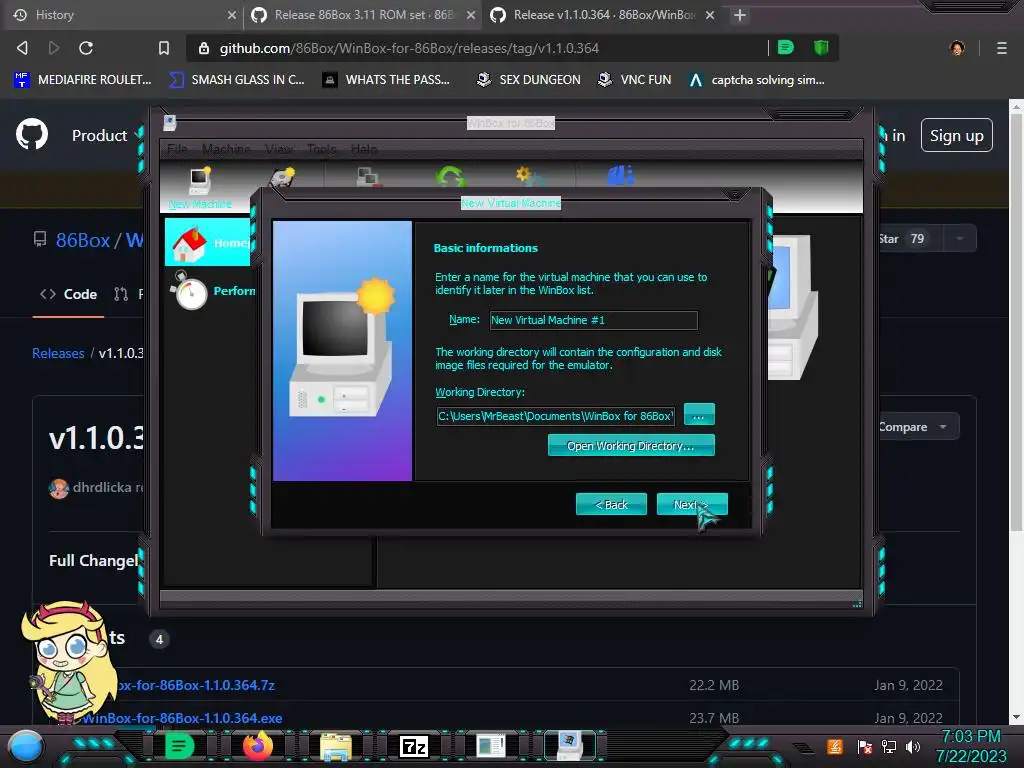The image size is (1024, 768).
Task: Click the New Machine toolbar icon in WinBox
Action: point(200,188)
